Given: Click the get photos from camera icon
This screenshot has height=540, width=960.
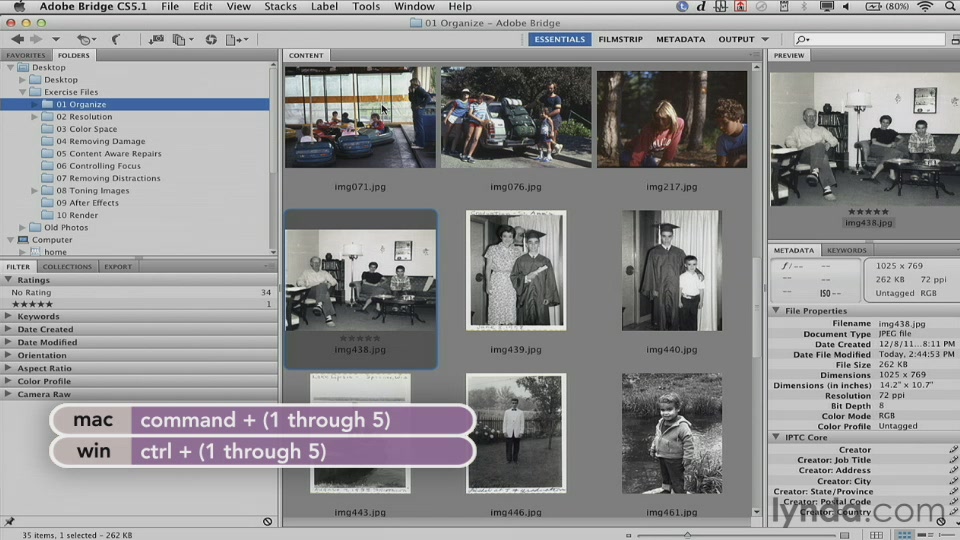Looking at the screenshot, I should (x=156, y=39).
